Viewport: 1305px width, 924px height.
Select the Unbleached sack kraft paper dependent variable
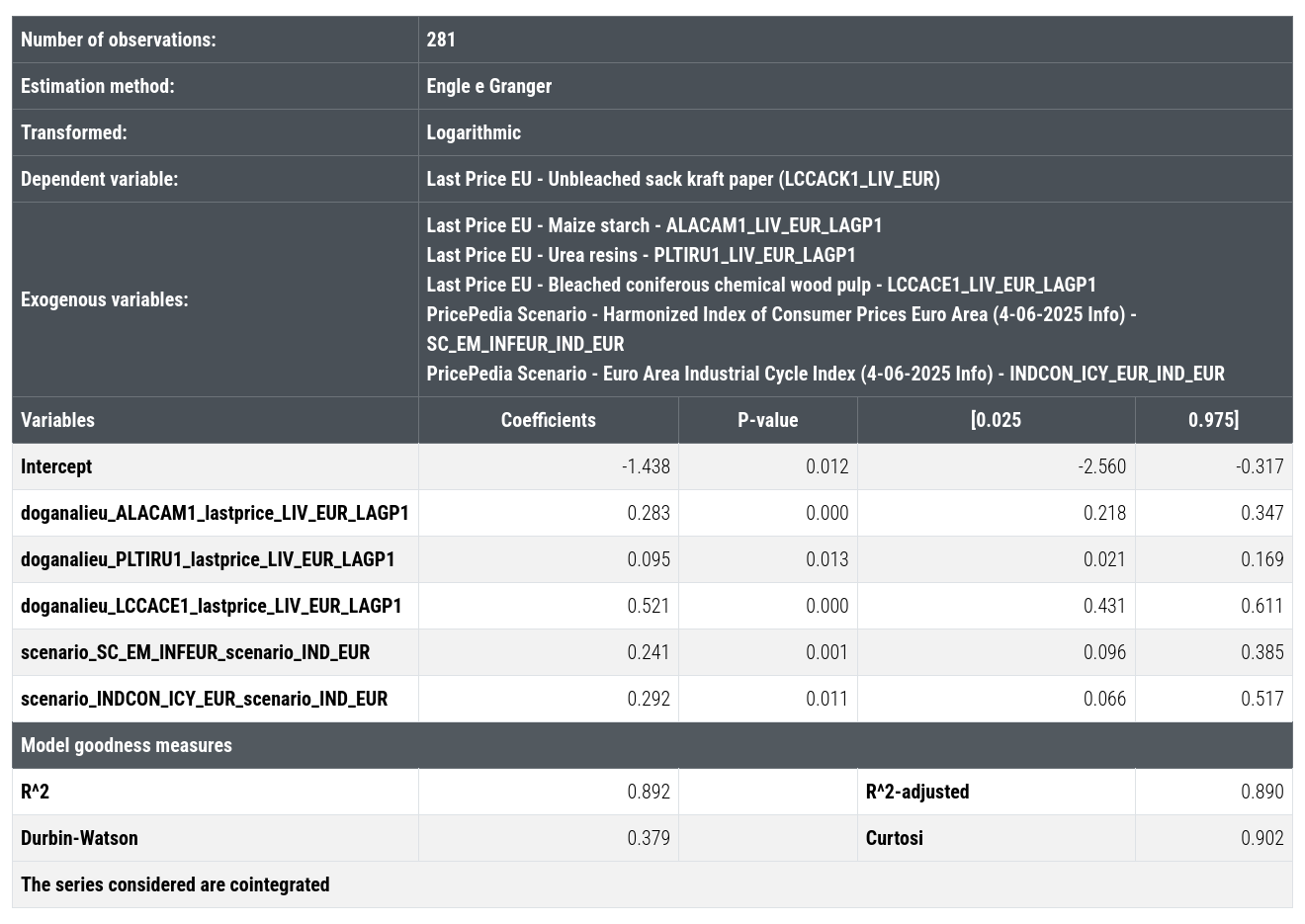pos(683,179)
